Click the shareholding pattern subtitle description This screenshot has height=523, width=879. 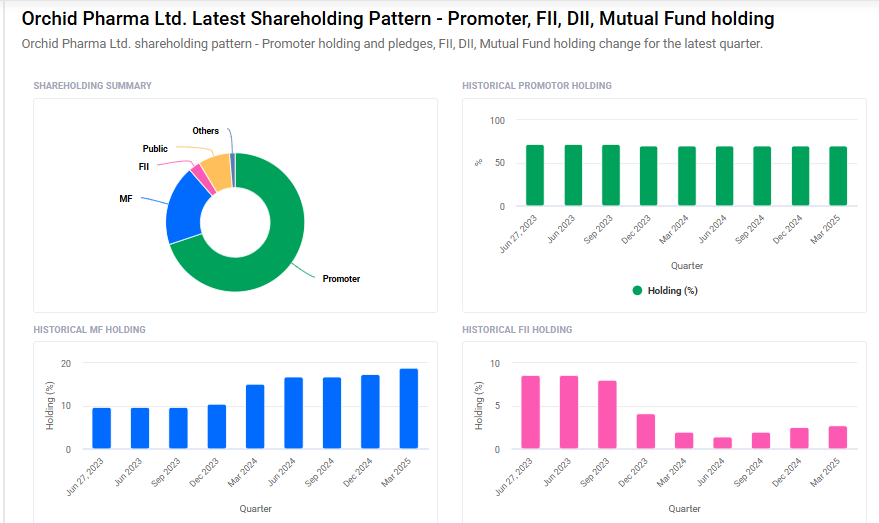(x=392, y=44)
